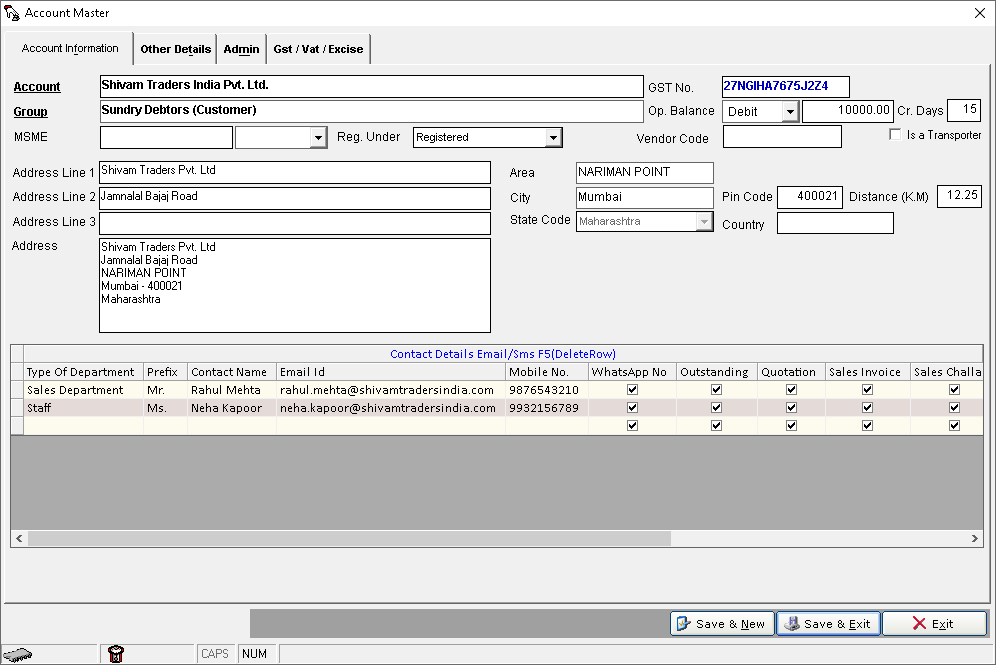Click the trash bin status bar icon

[116, 654]
